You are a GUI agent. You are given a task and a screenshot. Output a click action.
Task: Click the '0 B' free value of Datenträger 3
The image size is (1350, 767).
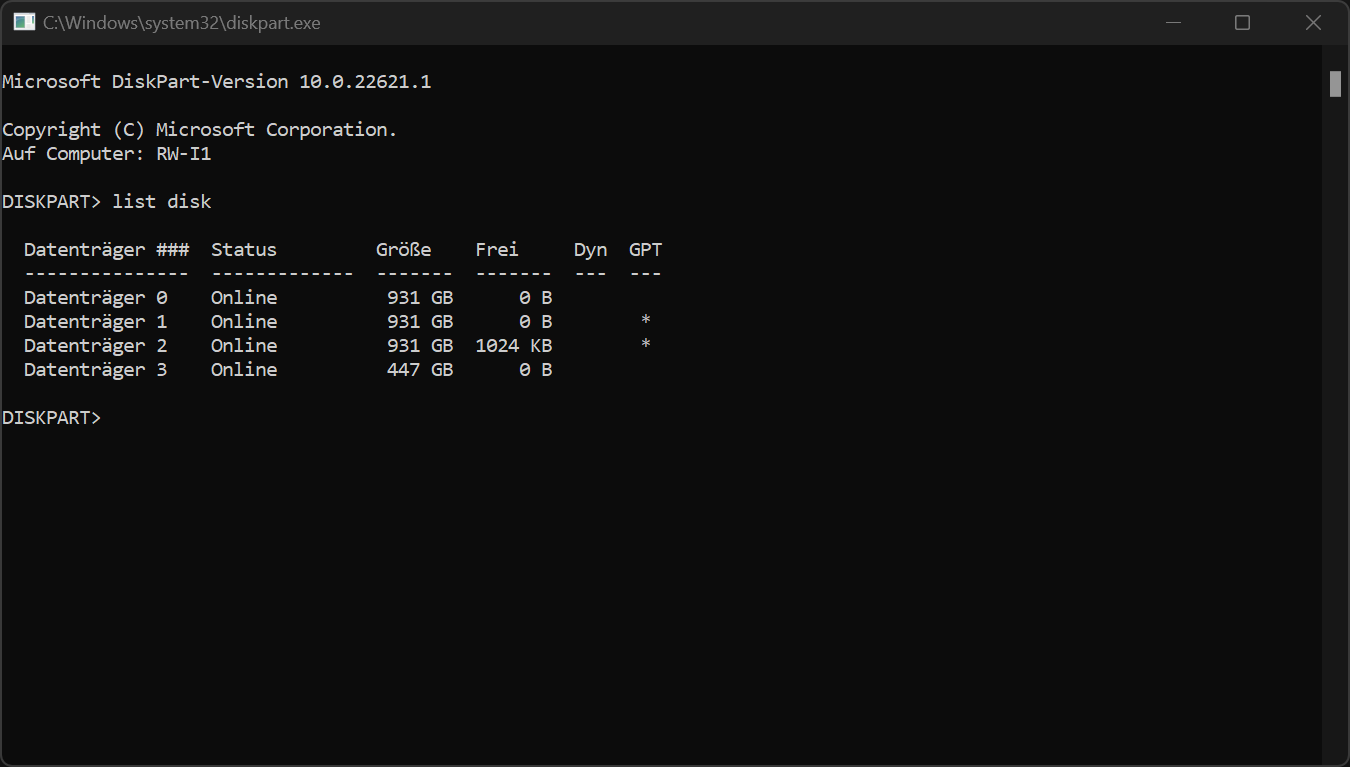click(x=536, y=370)
